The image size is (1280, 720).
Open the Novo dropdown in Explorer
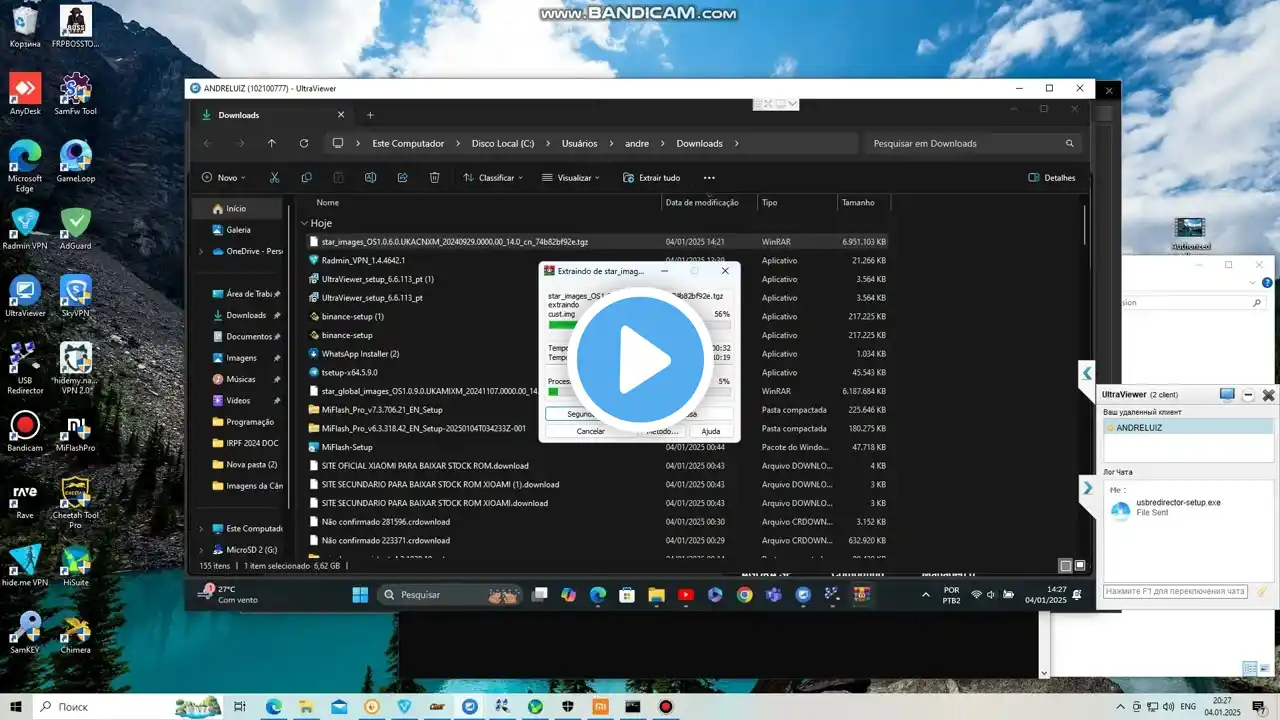[x=223, y=177]
